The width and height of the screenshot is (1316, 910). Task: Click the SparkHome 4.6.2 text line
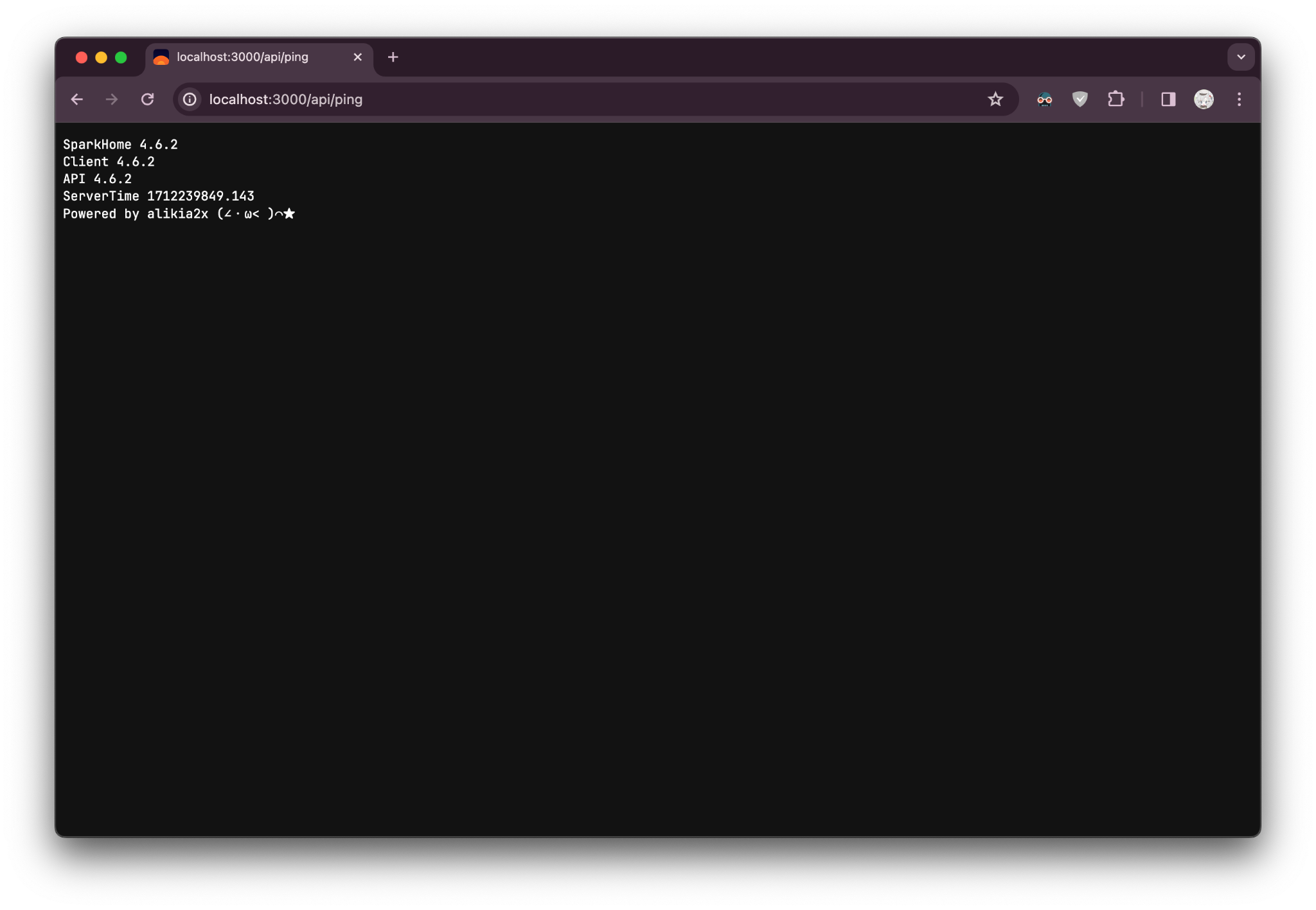click(x=120, y=145)
